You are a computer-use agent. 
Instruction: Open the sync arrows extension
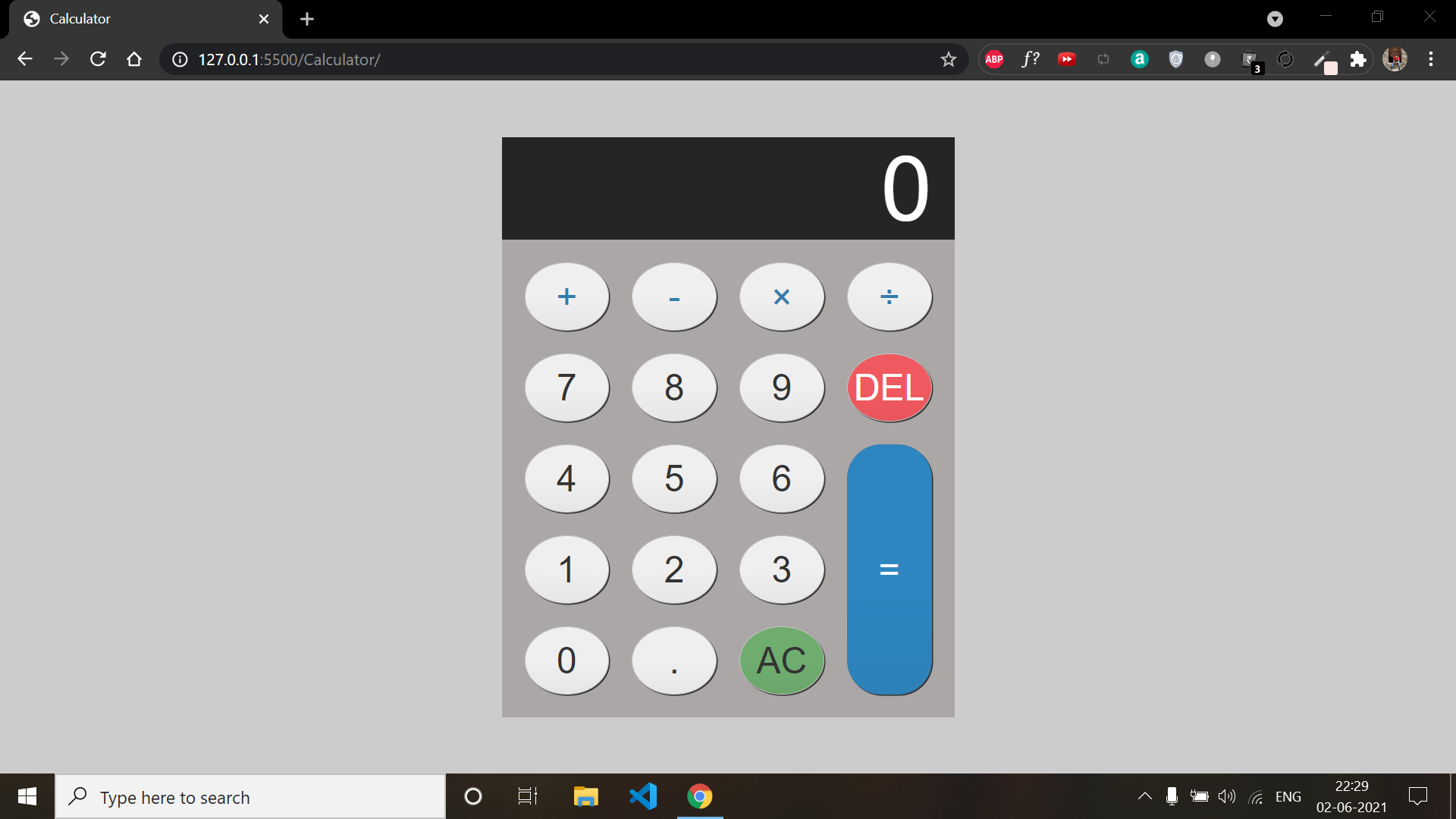tap(1285, 59)
